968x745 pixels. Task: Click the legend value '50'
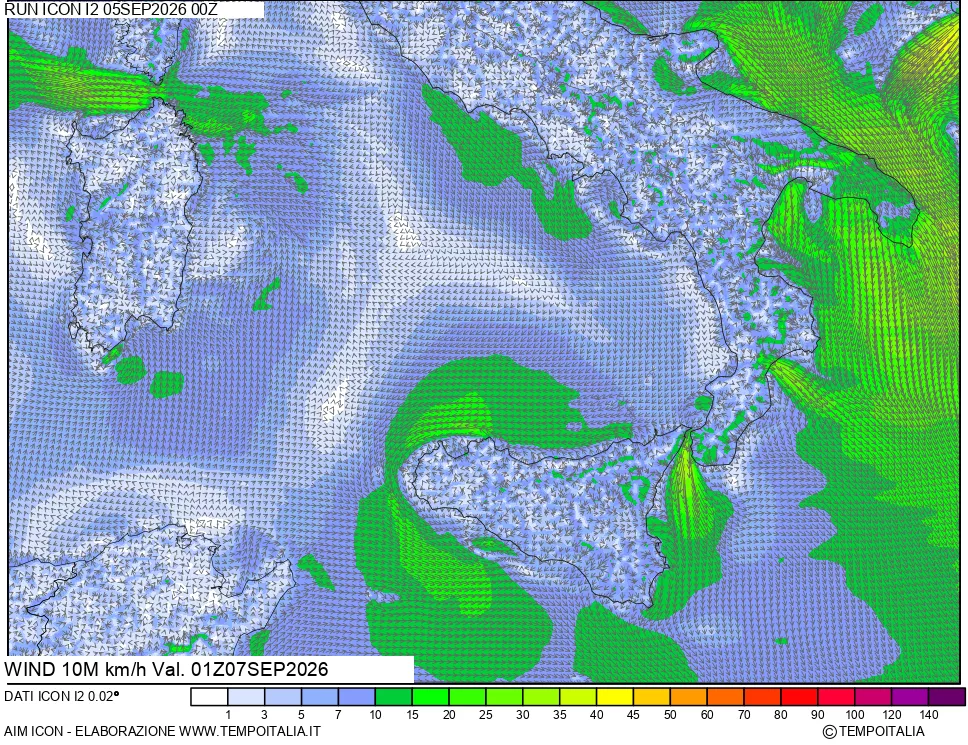[x=670, y=715]
